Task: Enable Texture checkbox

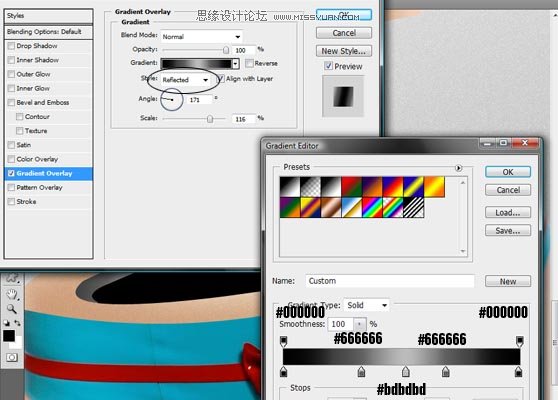Action: point(20,131)
